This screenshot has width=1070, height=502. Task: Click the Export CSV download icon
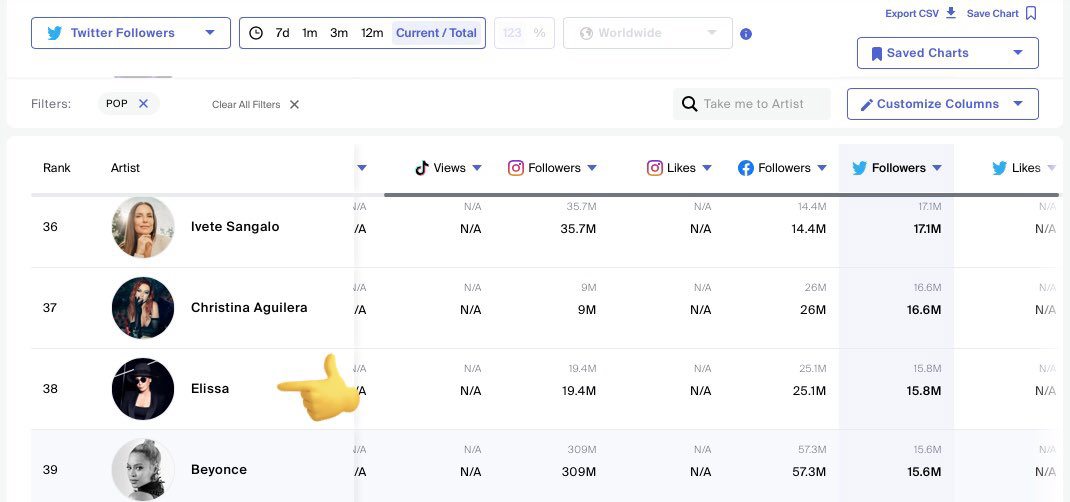(951, 13)
